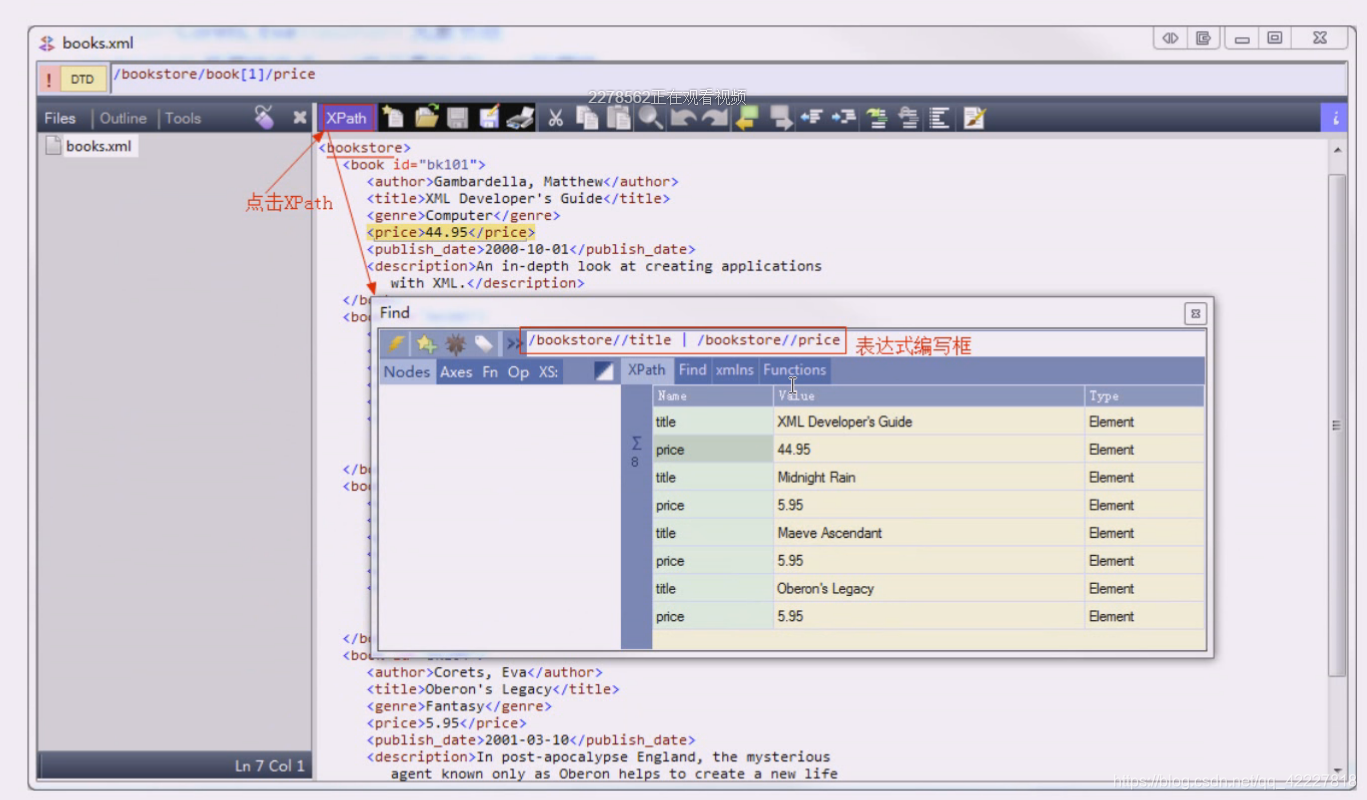This screenshot has width=1367, height=800.
Task: Select the Nodes tab in Find dialog
Action: (406, 372)
